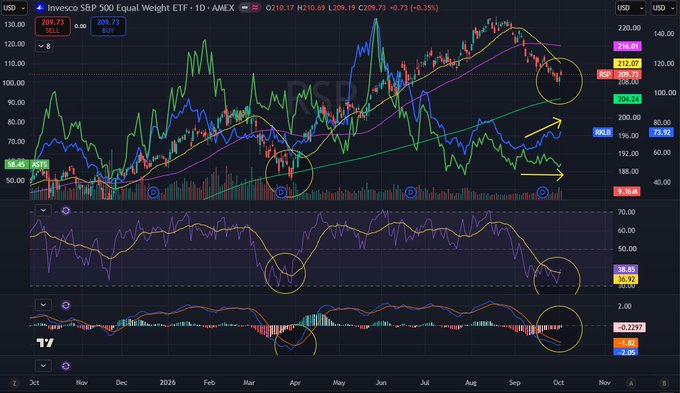The image size is (680, 393).
Task: Click the purple 38.85 RSI value label
Action: coord(626,269)
